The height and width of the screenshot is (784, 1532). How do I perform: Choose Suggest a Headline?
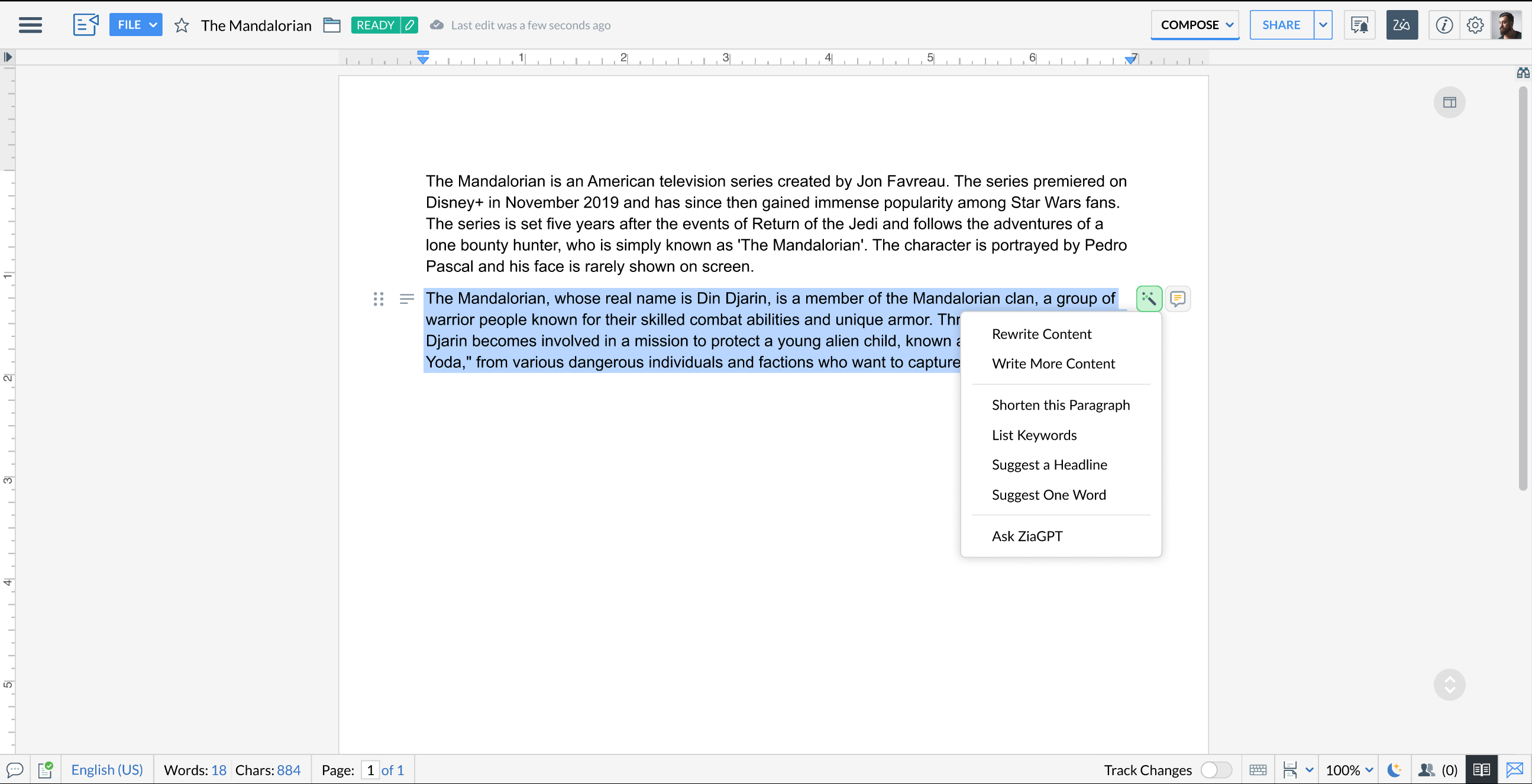pos(1049,465)
